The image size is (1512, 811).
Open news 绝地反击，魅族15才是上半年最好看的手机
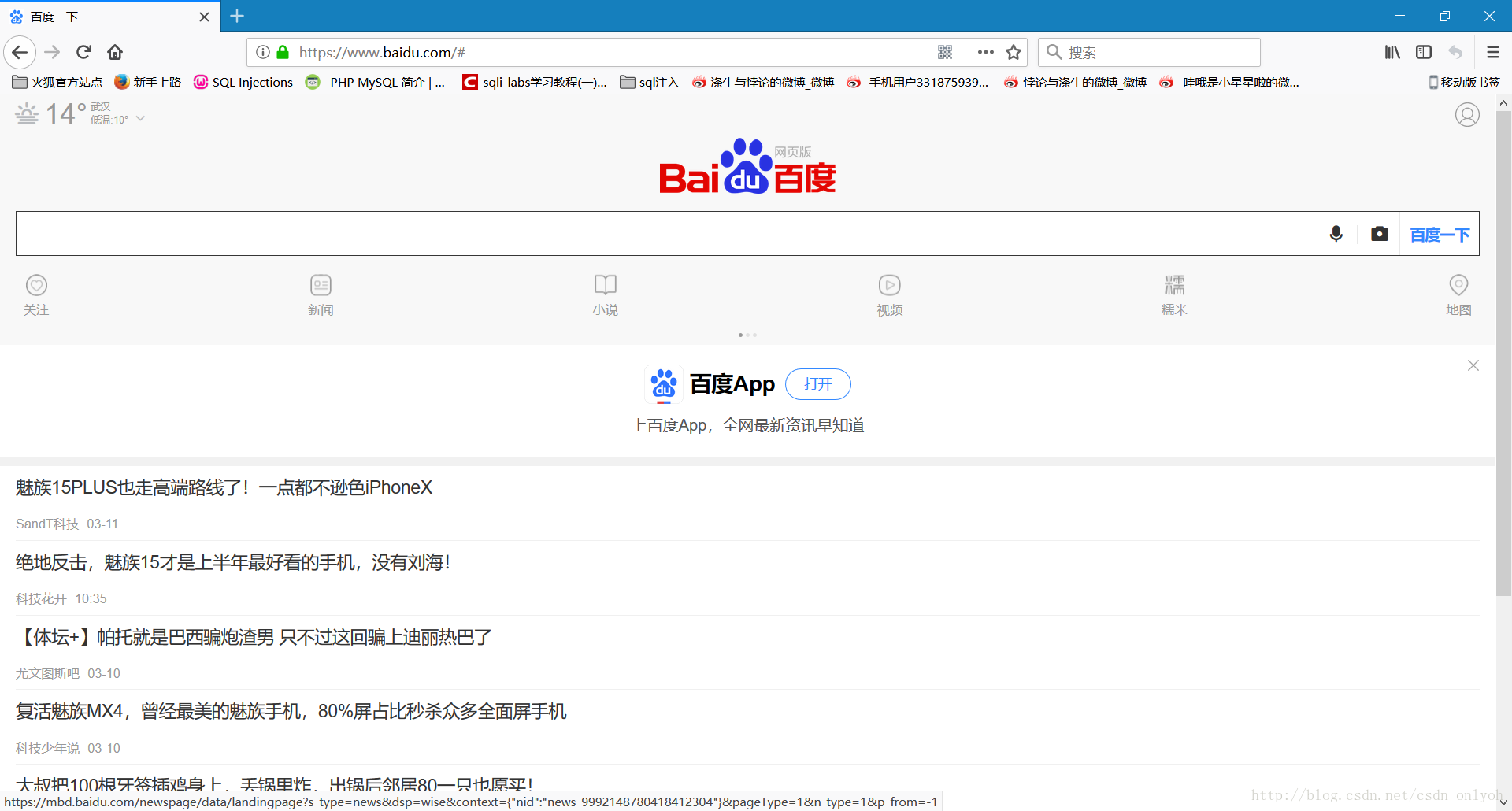click(x=232, y=562)
